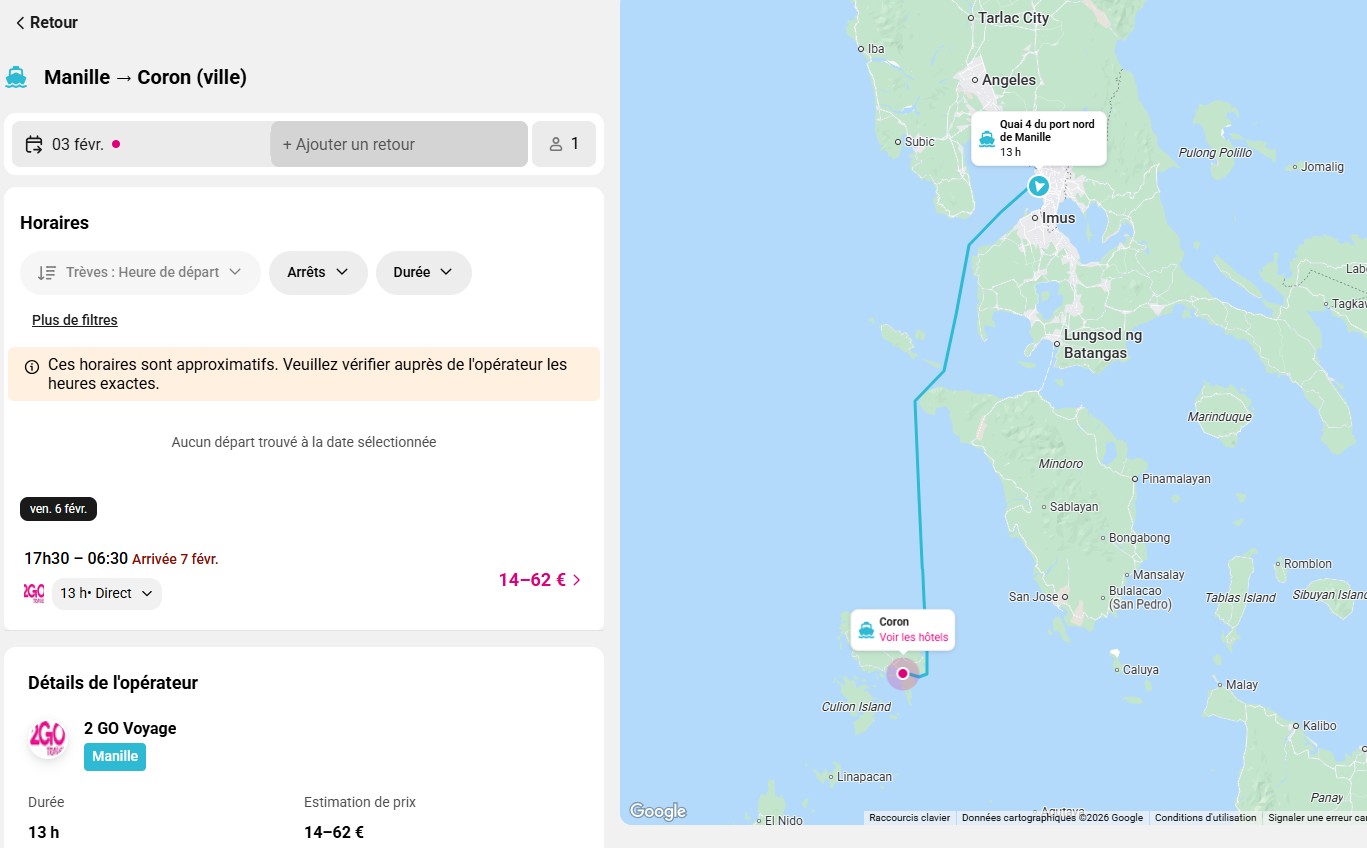Open the Durée filter dropdown
This screenshot has height=848, width=1367.
pos(423,272)
